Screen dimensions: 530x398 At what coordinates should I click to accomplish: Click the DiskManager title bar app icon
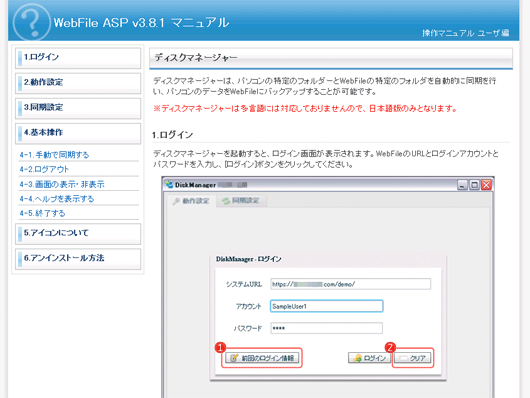(x=169, y=185)
